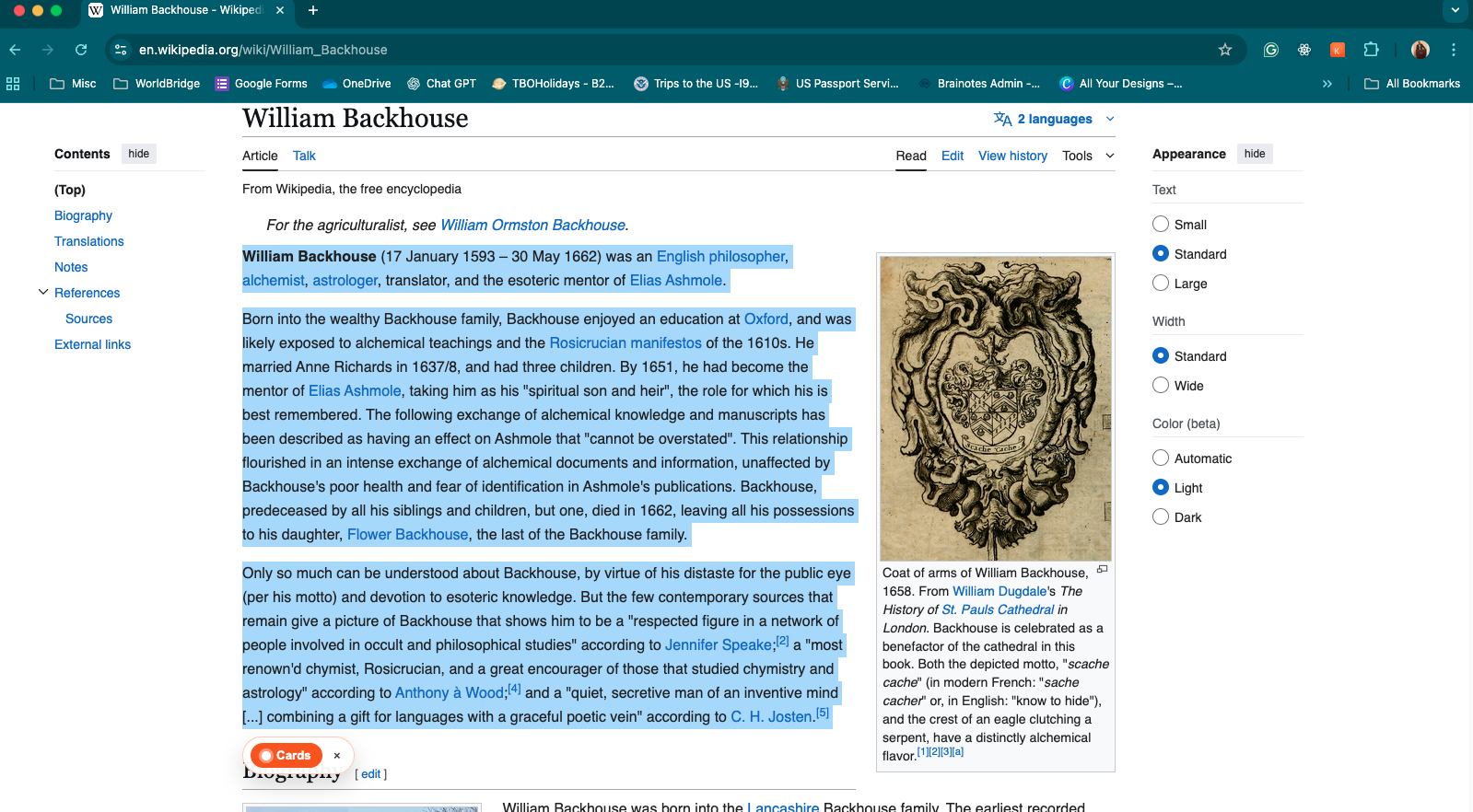Open the All Bookmarks folder
Screen dimensions: 1473x812
(x=1412, y=84)
